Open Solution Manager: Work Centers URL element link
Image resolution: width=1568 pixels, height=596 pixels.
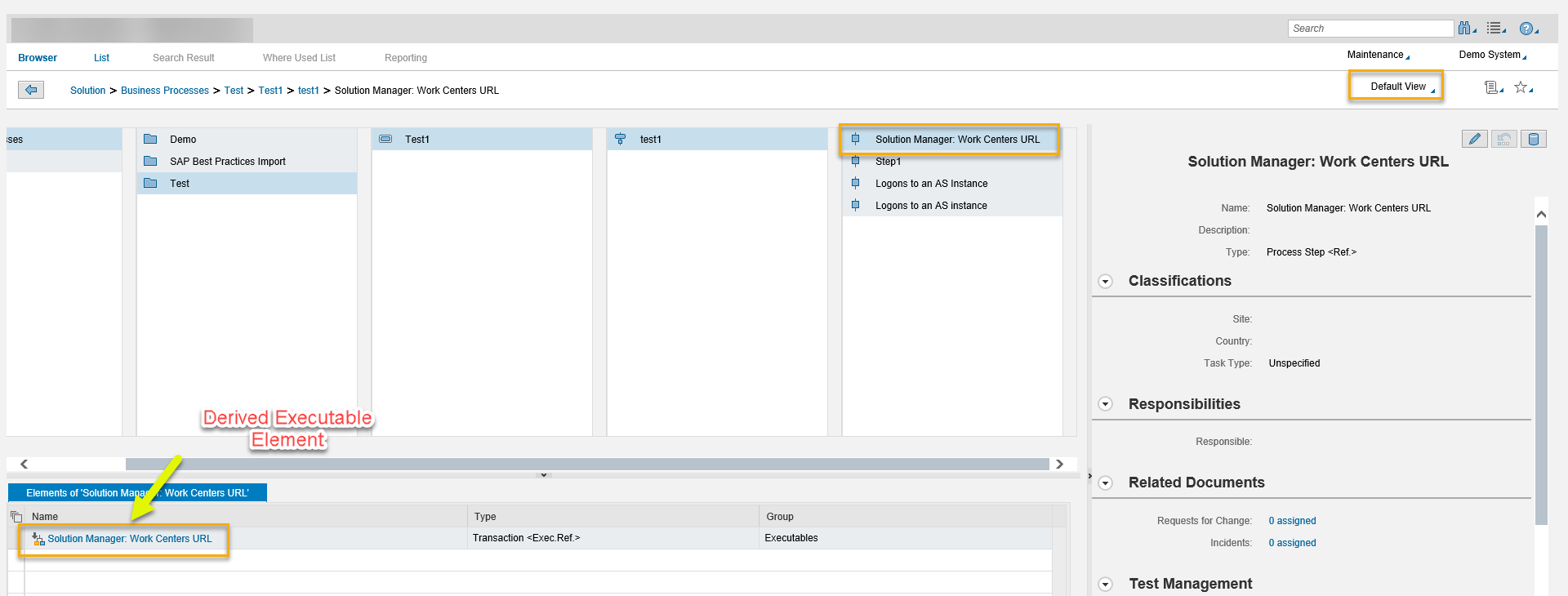coord(130,539)
